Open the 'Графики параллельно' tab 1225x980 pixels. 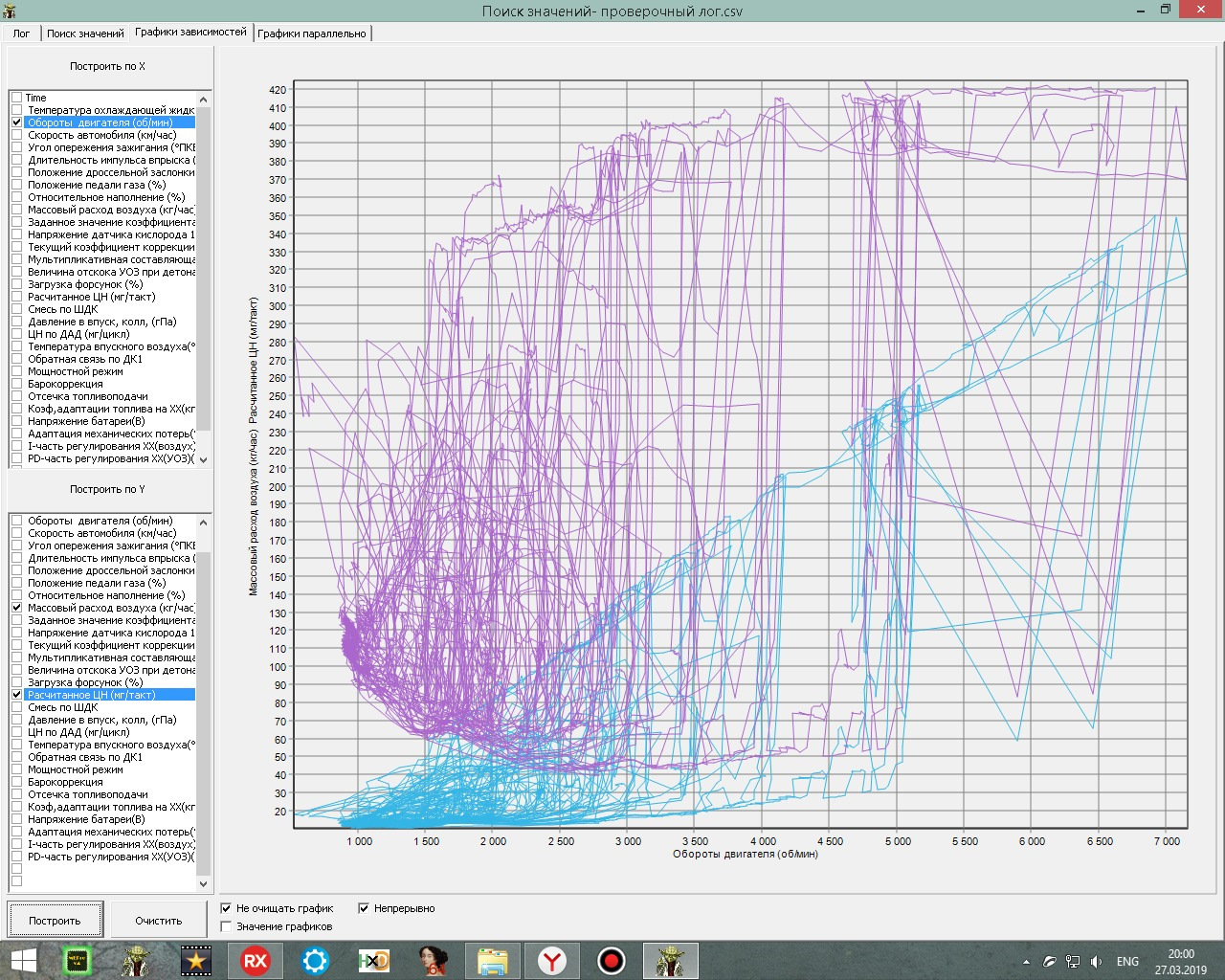[311, 33]
